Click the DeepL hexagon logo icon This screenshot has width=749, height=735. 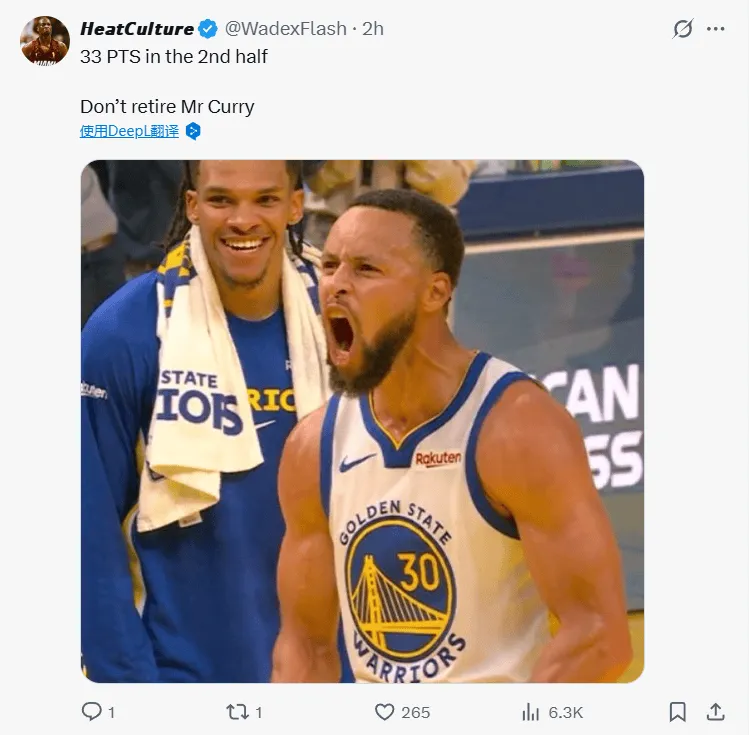[194, 131]
